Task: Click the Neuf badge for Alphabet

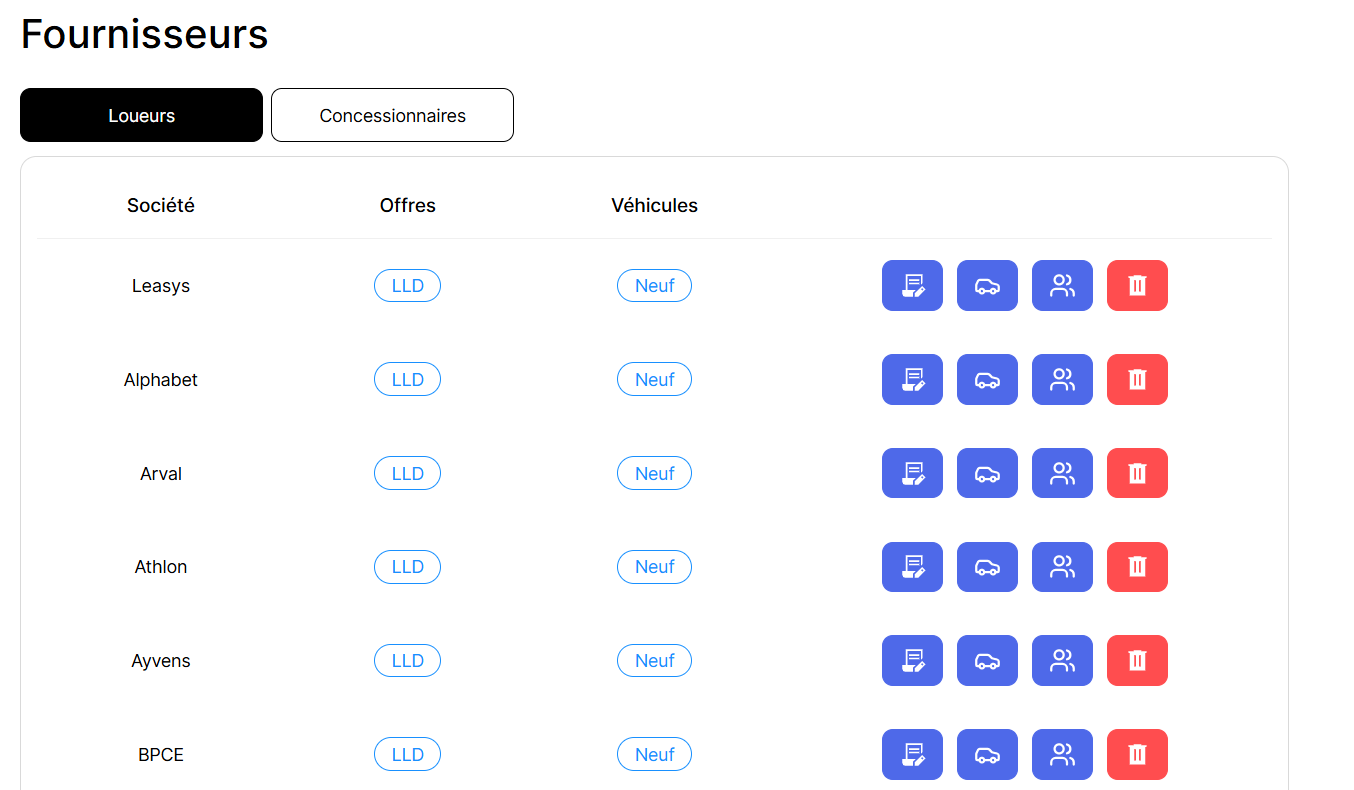Action: [654, 380]
